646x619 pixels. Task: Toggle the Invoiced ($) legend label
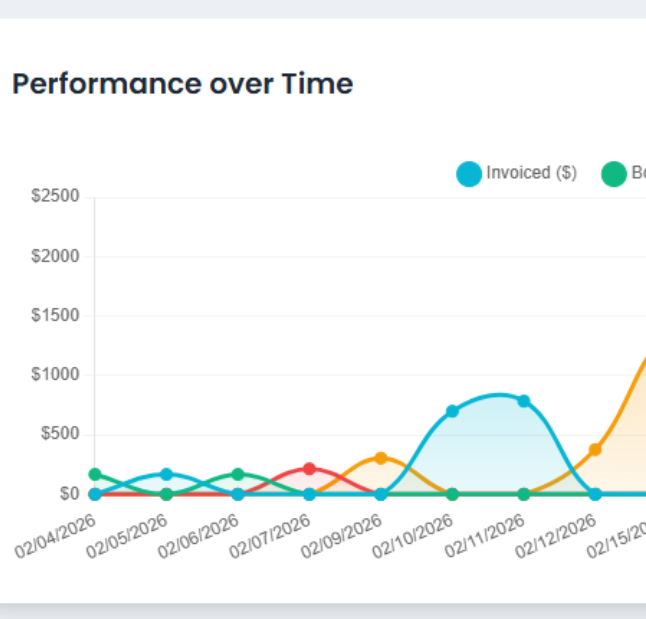tap(531, 173)
